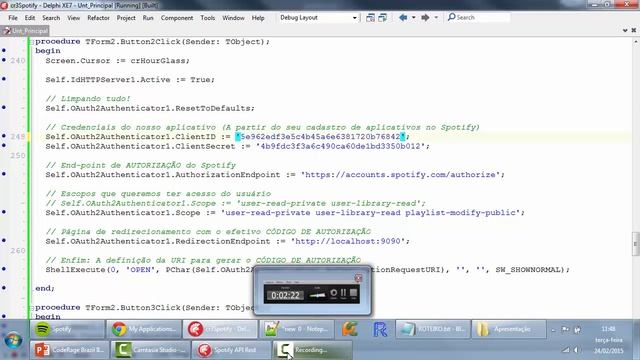Open the Tools menu
Screen dimensions: 640x360
(x=207, y=18)
